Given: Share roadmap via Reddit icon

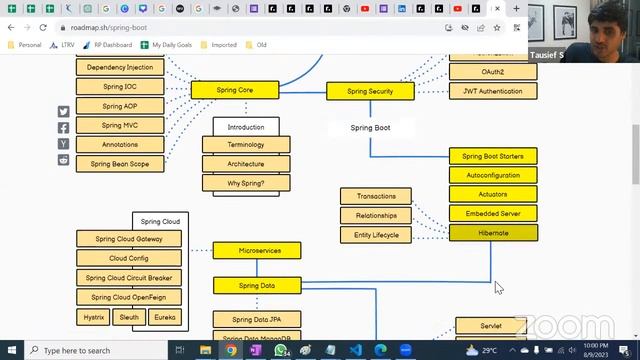Looking at the screenshot, I should click(x=63, y=160).
